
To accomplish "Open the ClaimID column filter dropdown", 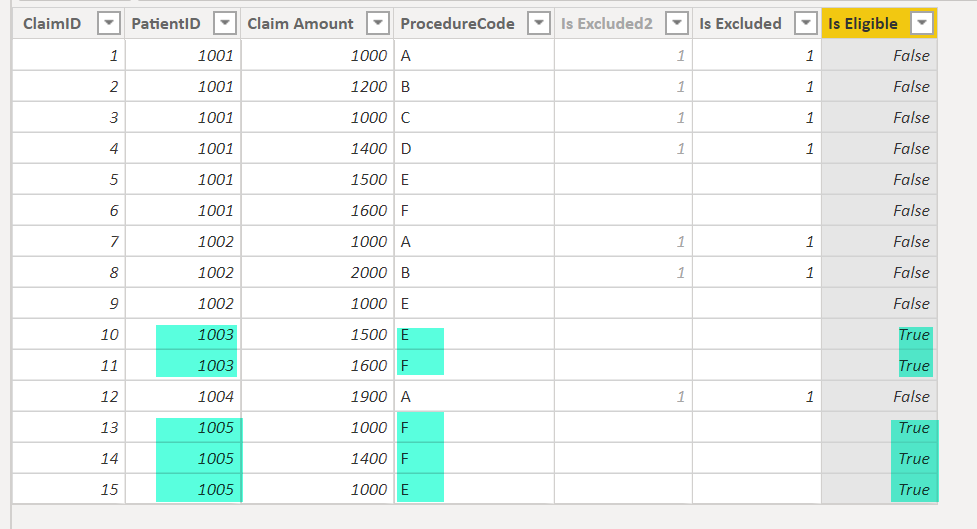I will click(107, 24).
